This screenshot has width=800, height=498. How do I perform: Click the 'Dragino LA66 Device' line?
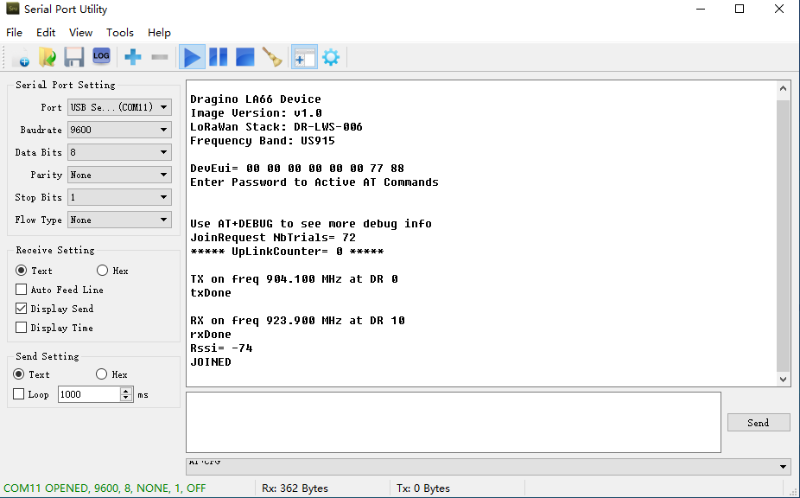256,99
